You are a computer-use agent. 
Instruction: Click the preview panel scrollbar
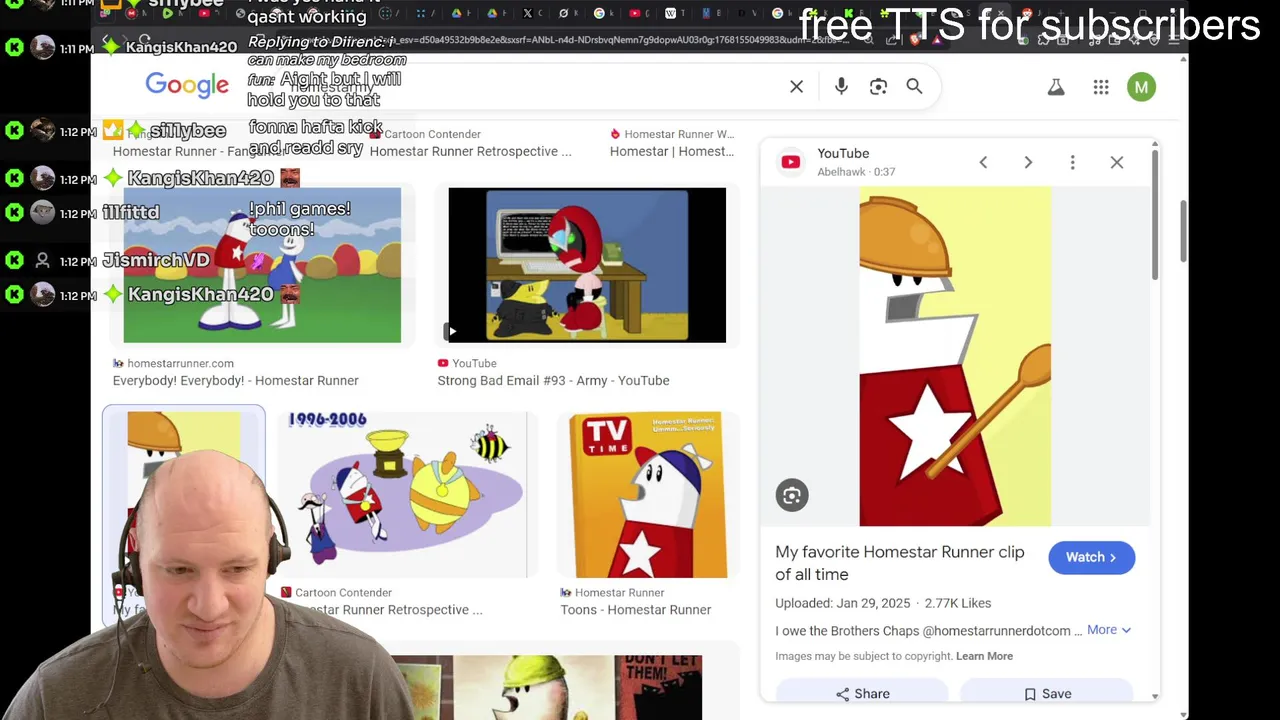point(1155,215)
